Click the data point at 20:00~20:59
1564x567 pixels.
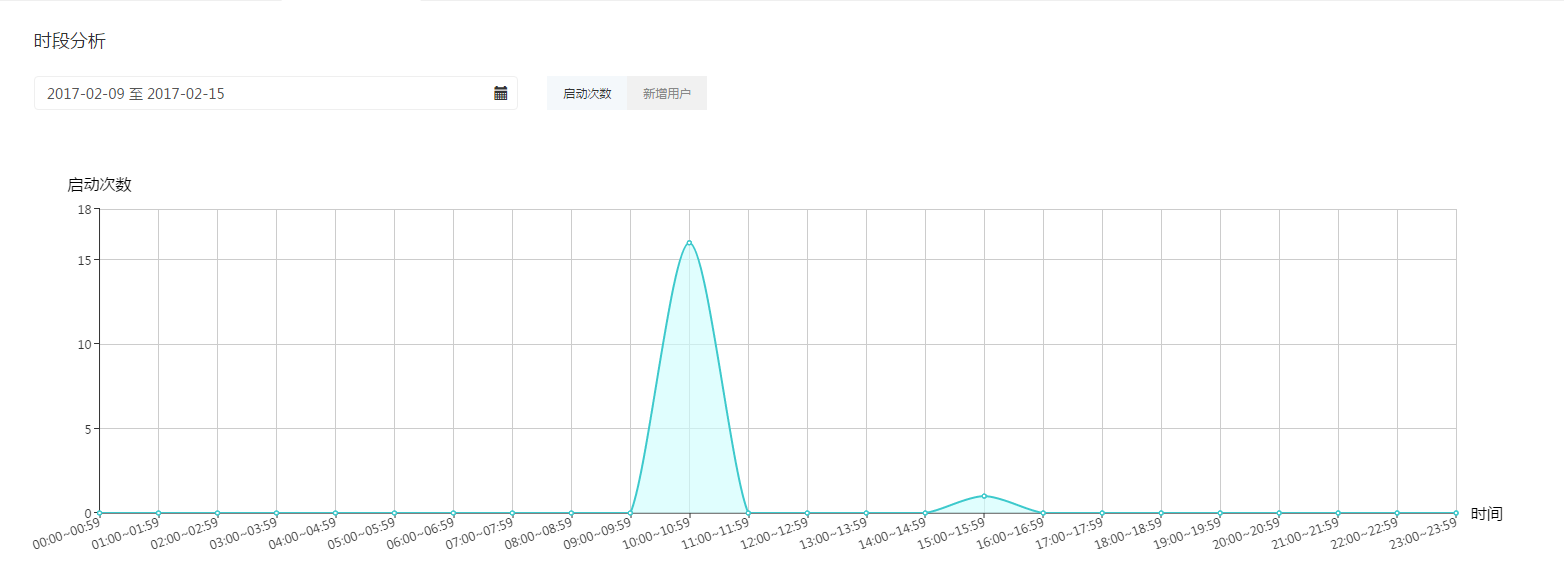click(x=1279, y=513)
